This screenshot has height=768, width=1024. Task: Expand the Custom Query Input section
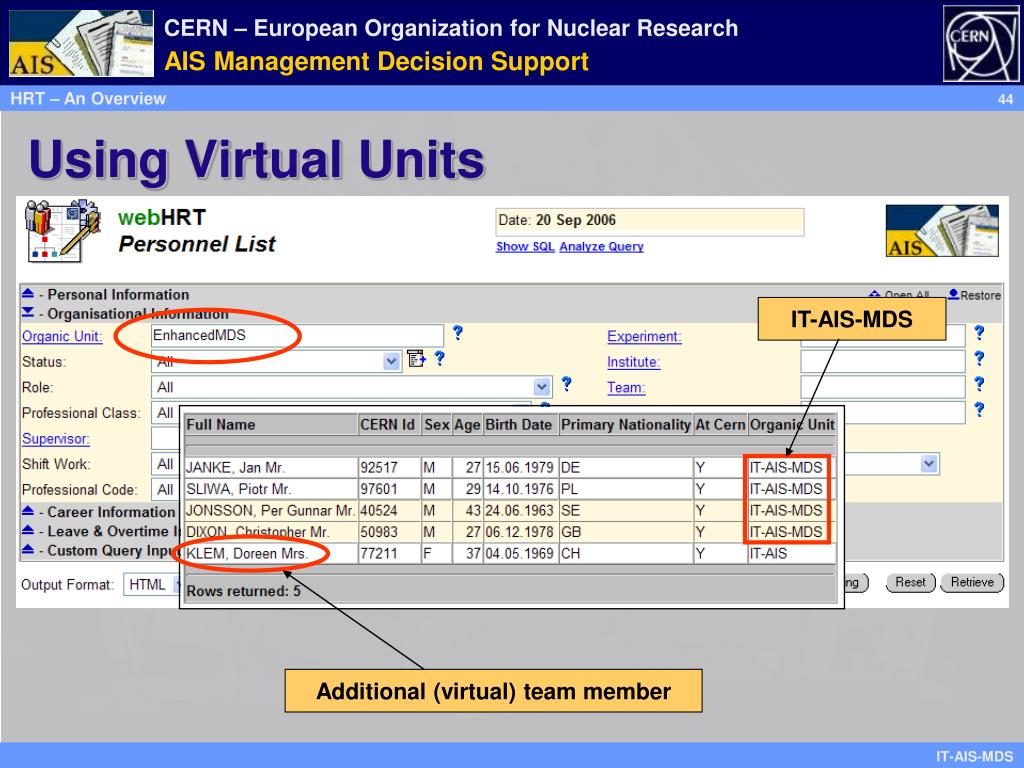point(28,550)
